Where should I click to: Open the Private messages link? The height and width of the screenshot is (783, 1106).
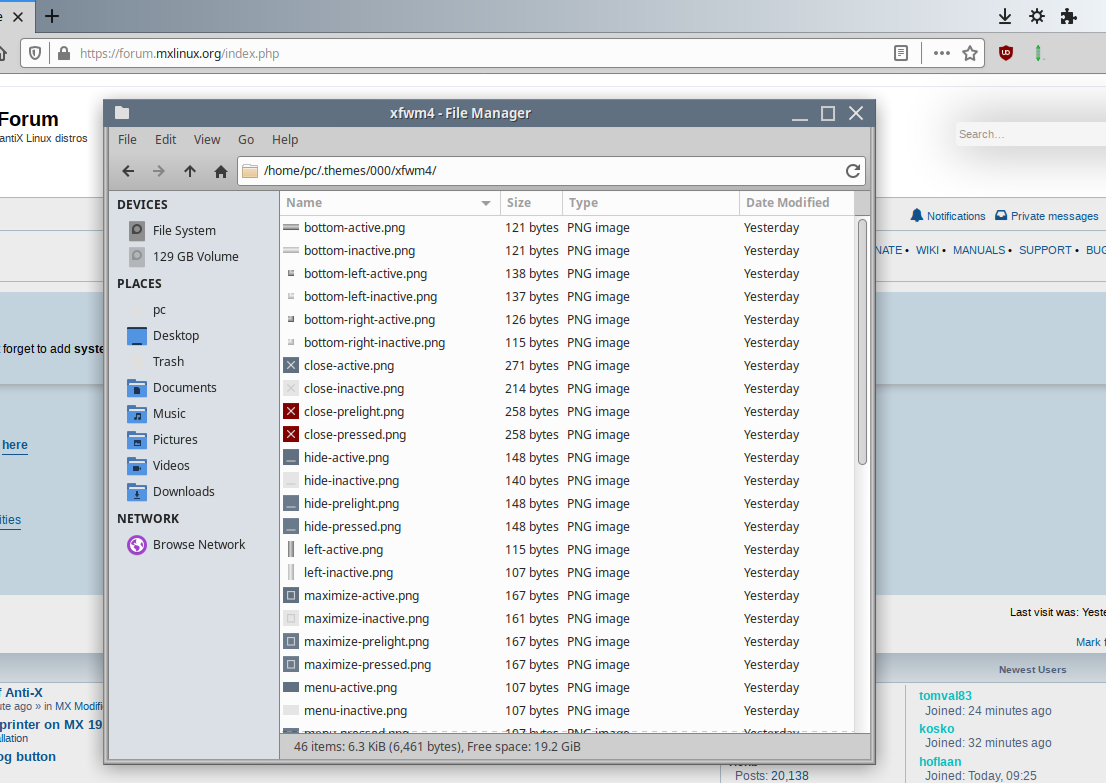click(x=1053, y=216)
